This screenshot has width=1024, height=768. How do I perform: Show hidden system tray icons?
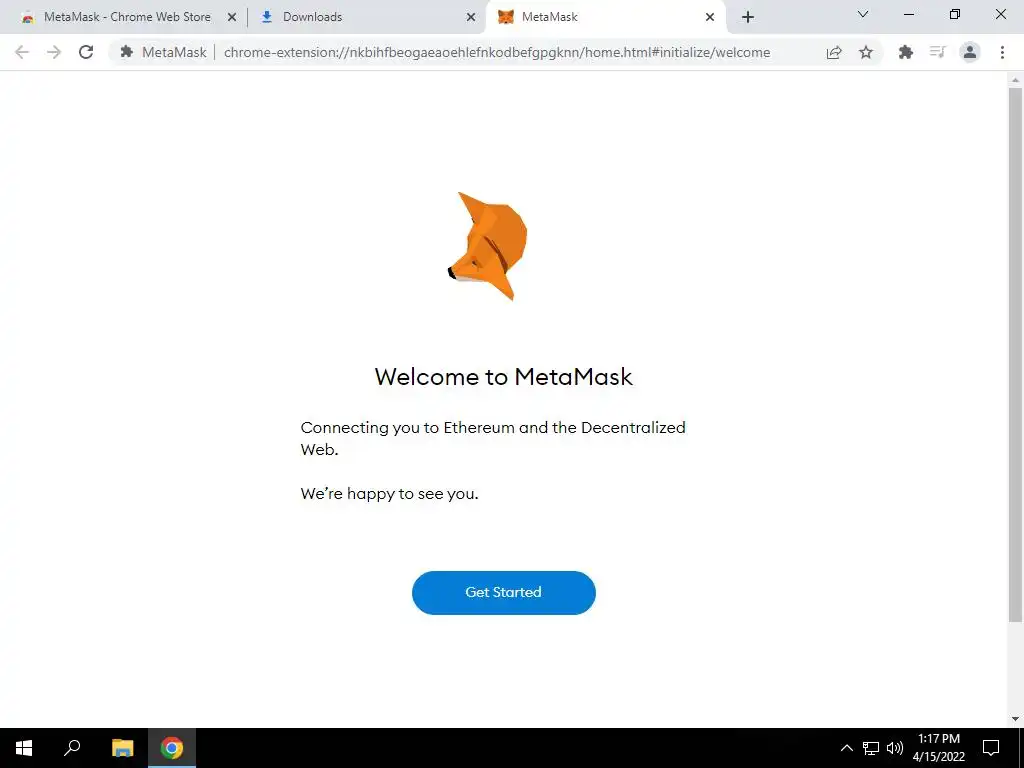pyautogui.click(x=846, y=748)
